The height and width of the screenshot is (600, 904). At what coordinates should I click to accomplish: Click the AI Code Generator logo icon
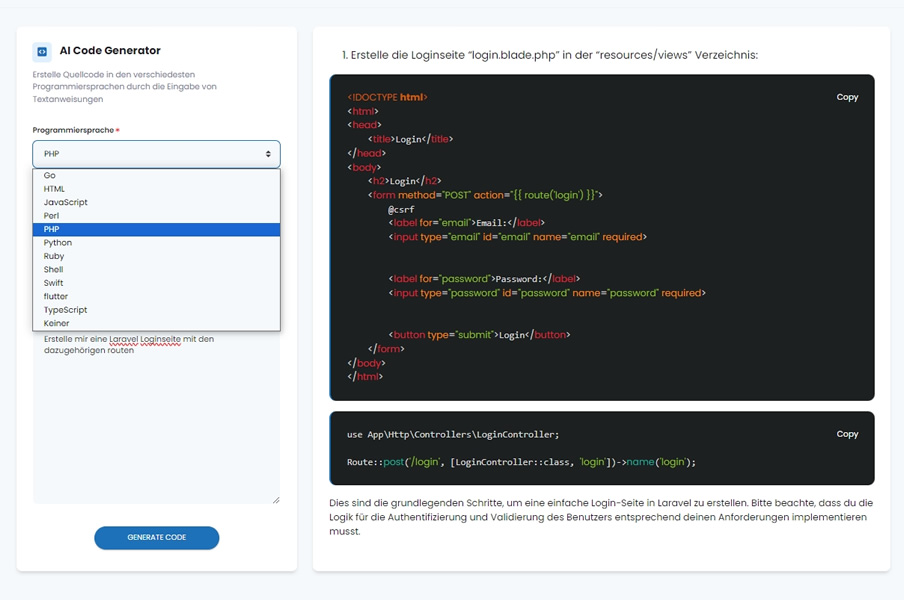pyautogui.click(x=42, y=51)
